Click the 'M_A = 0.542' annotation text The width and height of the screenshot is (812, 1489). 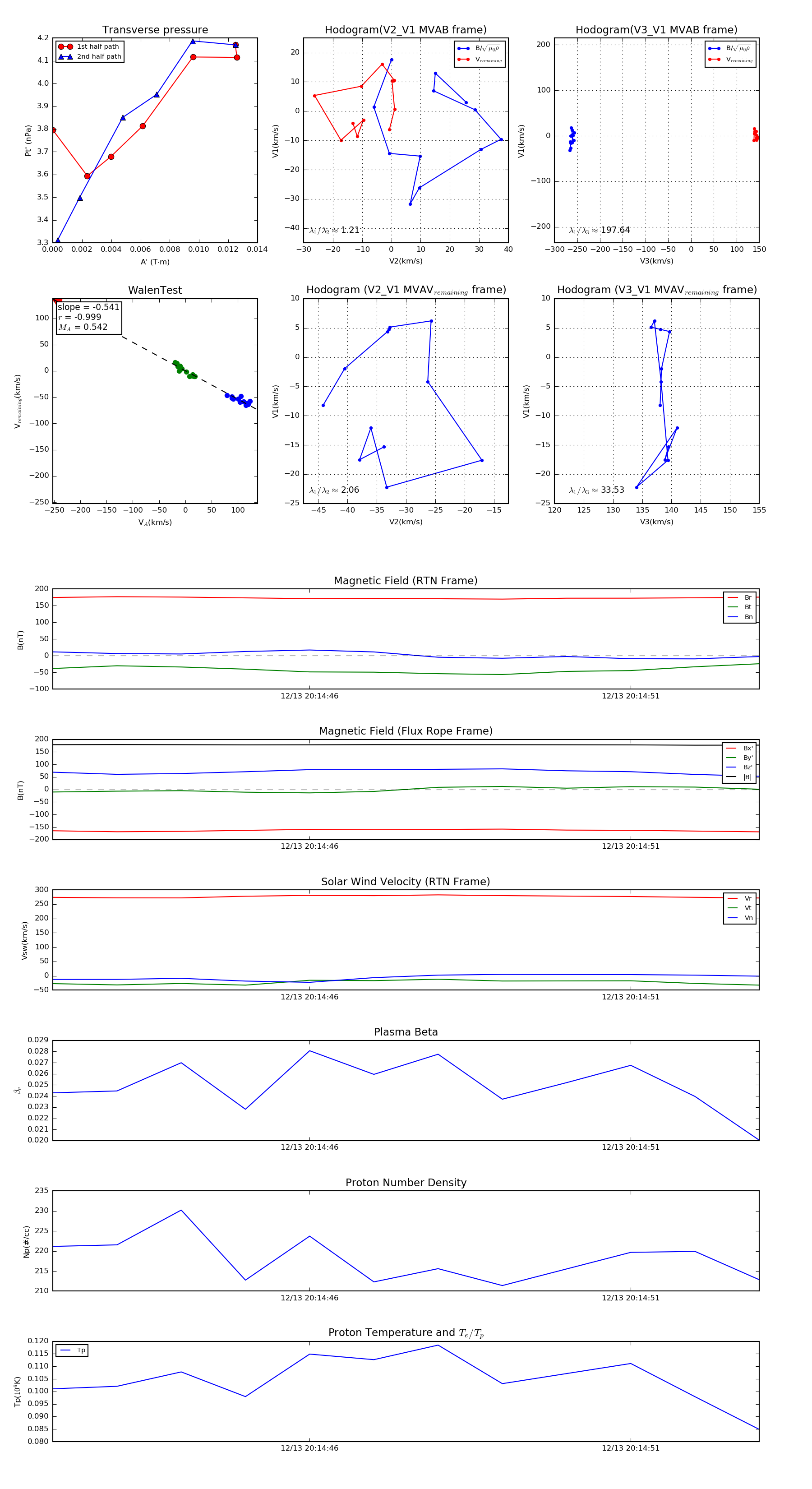[x=83, y=327]
